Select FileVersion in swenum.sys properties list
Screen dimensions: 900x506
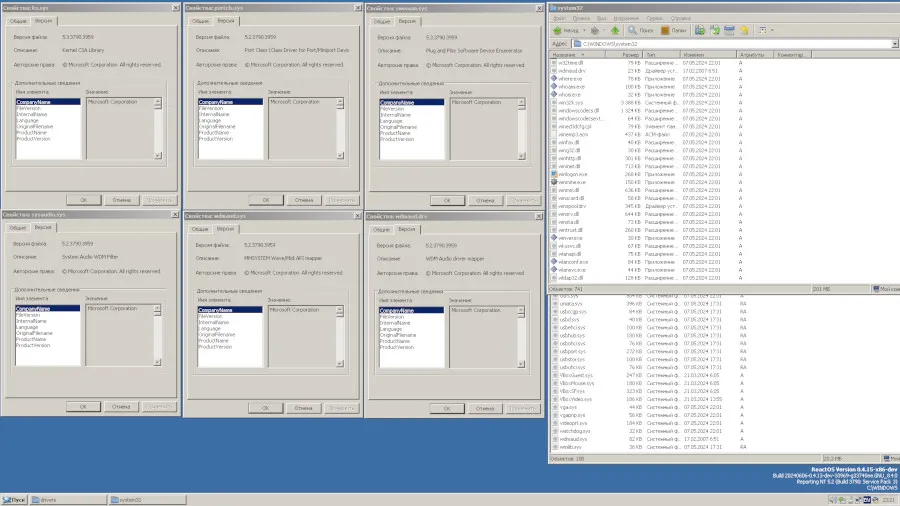pos(392,109)
